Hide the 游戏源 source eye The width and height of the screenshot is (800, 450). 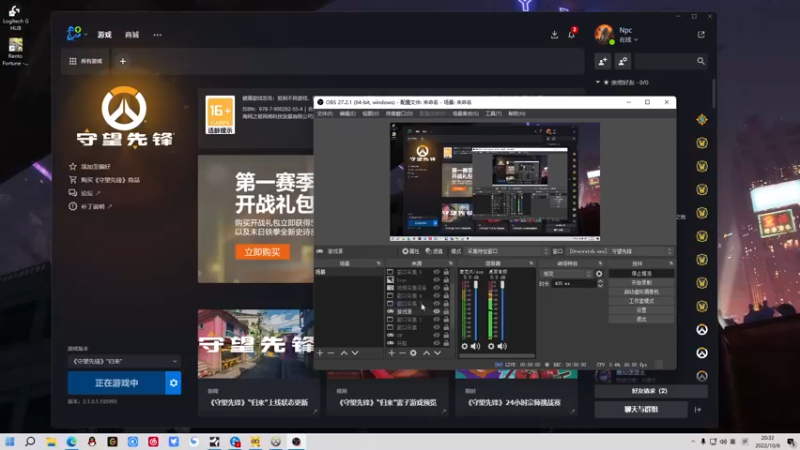click(437, 311)
